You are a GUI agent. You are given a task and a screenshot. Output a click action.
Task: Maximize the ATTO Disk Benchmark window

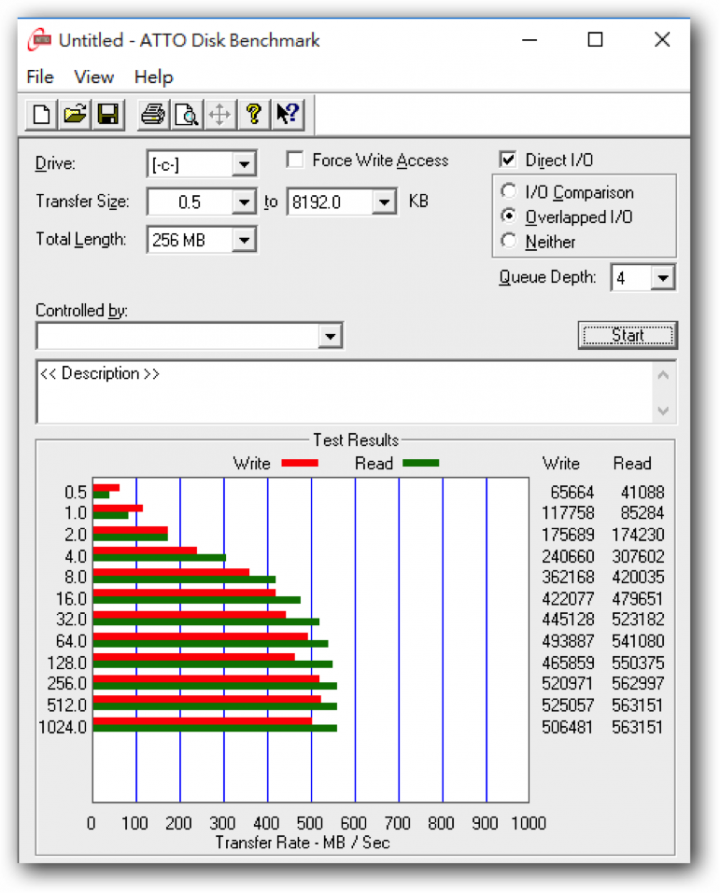click(595, 40)
